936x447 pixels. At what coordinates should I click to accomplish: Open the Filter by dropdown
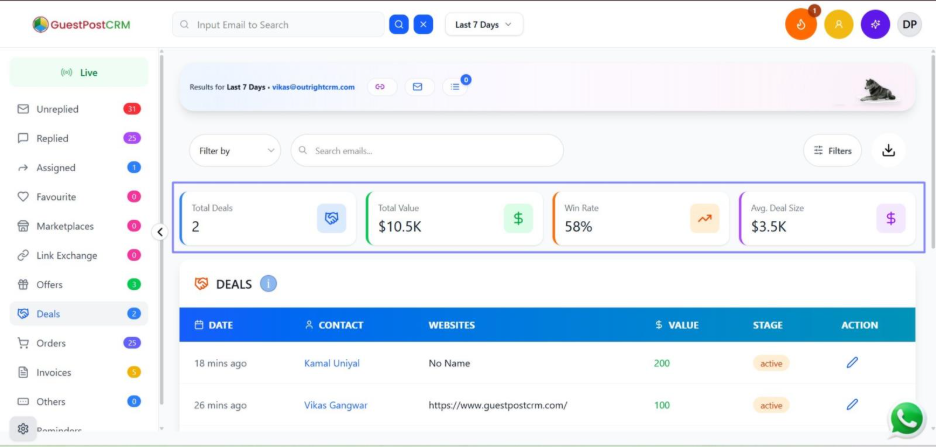click(234, 151)
